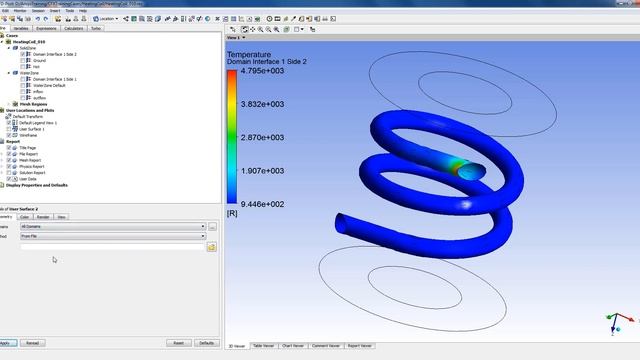
Task: Collapse the WaterZone tree node
Action: pyautogui.click(x=9, y=73)
